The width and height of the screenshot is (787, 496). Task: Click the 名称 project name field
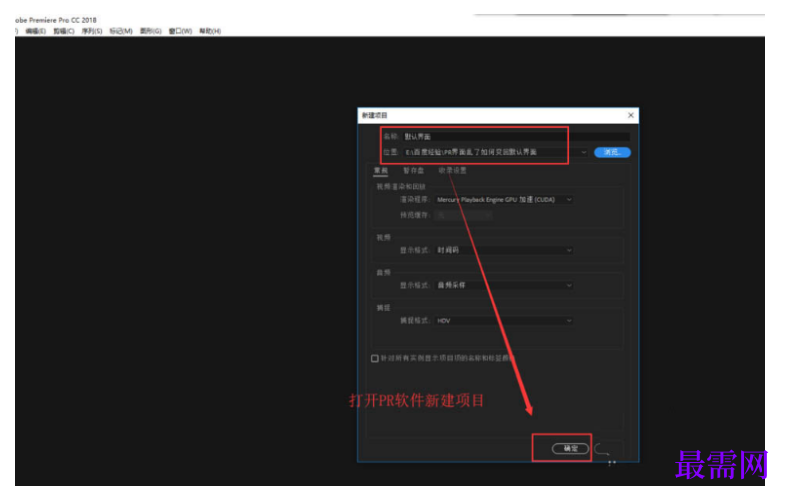pos(516,137)
